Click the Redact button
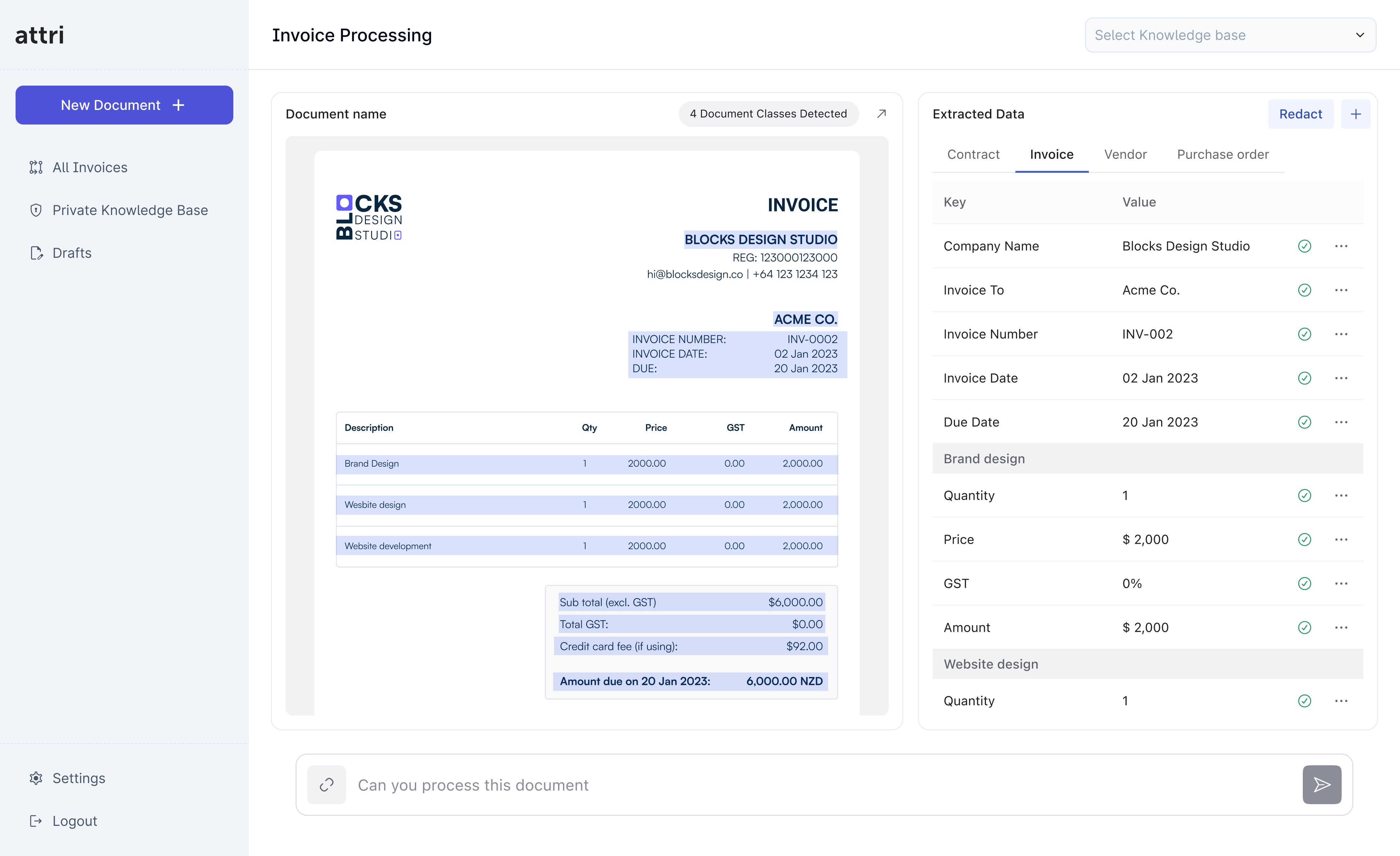 pos(1301,114)
